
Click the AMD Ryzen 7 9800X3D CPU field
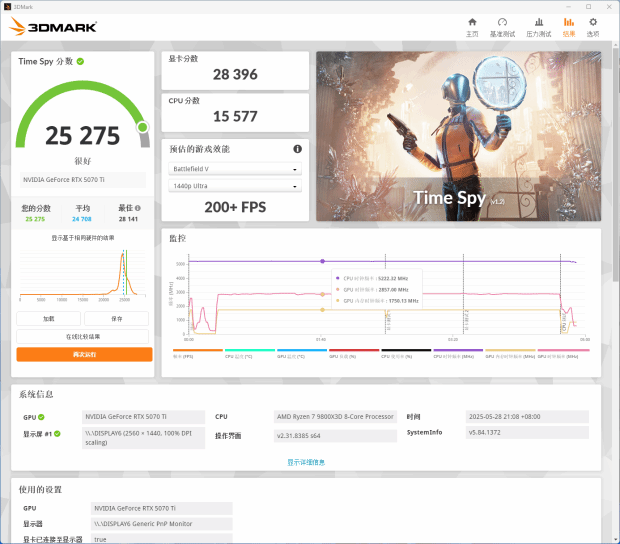(x=335, y=417)
